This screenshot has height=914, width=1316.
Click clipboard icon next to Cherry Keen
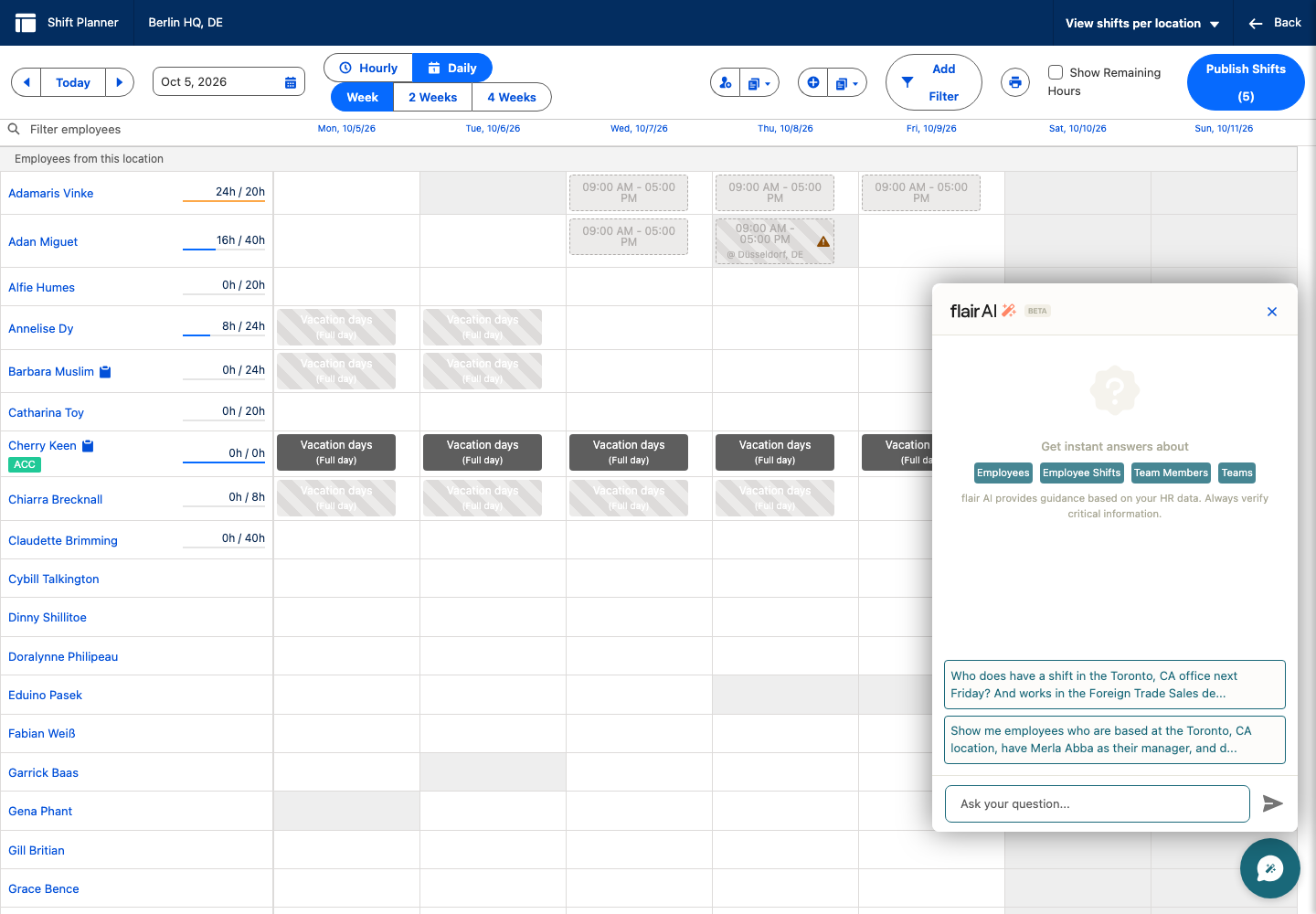coord(88,446)
